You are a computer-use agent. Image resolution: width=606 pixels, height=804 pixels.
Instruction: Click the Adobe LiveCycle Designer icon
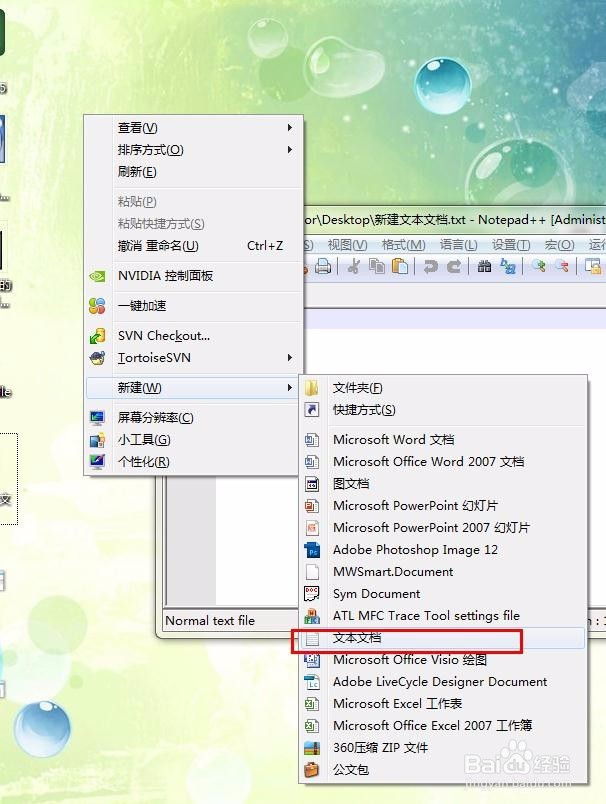(x=312, y=682)
